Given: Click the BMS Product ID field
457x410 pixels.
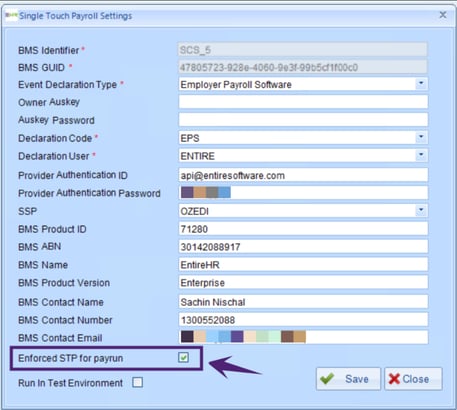Looking at the screenshot, I should (x=303, y=229).
